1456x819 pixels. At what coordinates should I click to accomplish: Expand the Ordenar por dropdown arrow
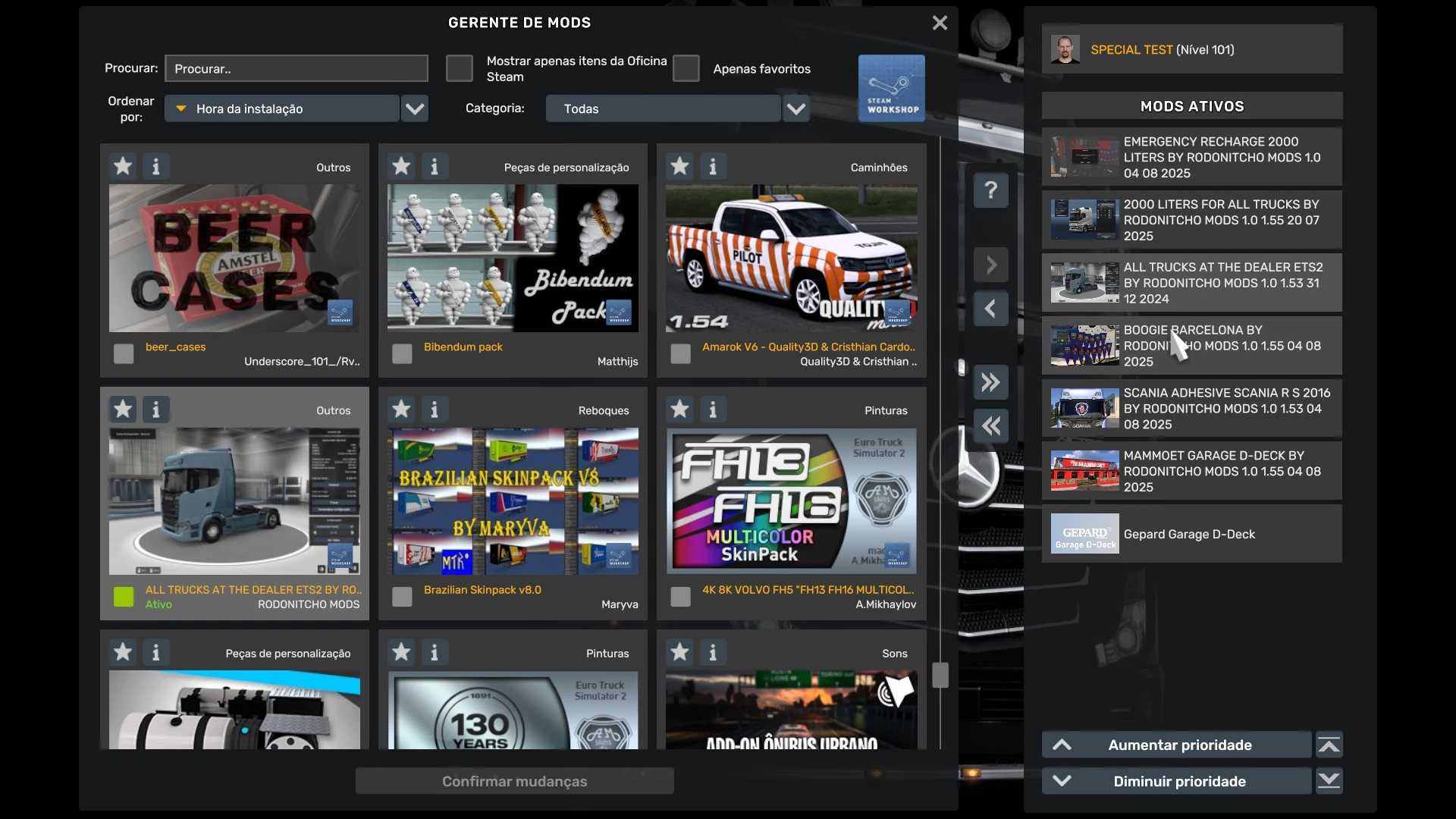pos(414,108)
